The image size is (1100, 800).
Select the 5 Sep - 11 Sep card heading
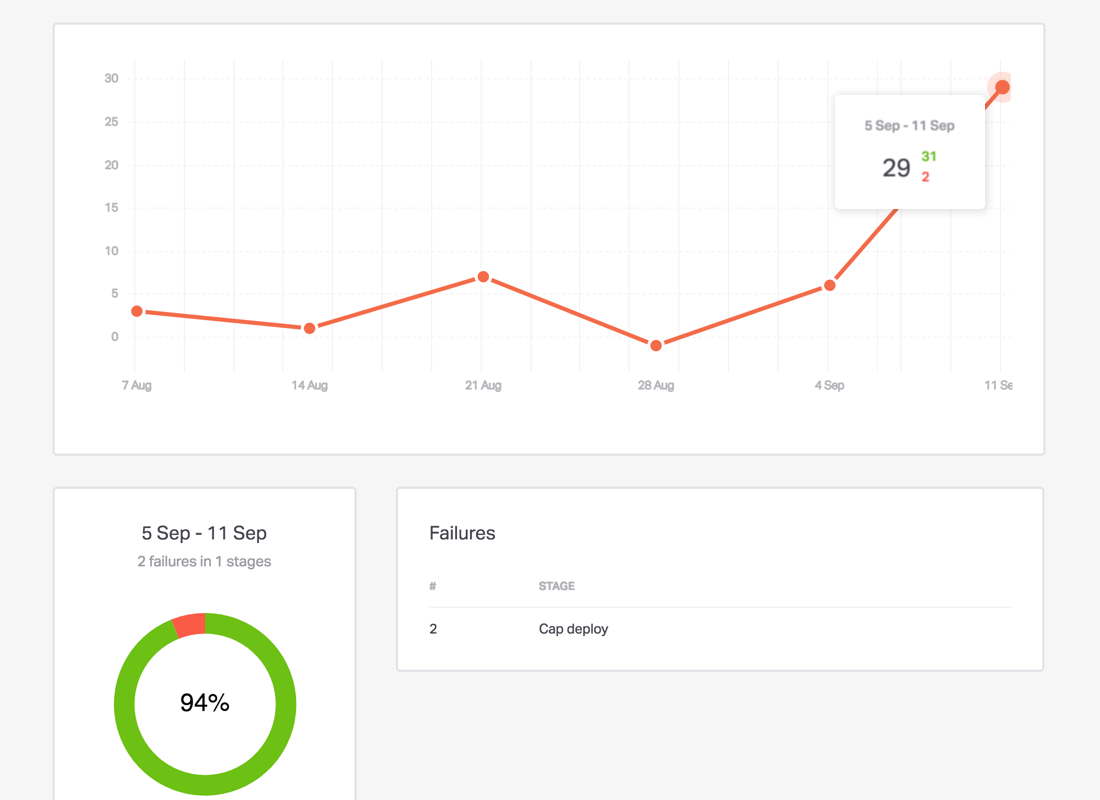coord(204,533)
